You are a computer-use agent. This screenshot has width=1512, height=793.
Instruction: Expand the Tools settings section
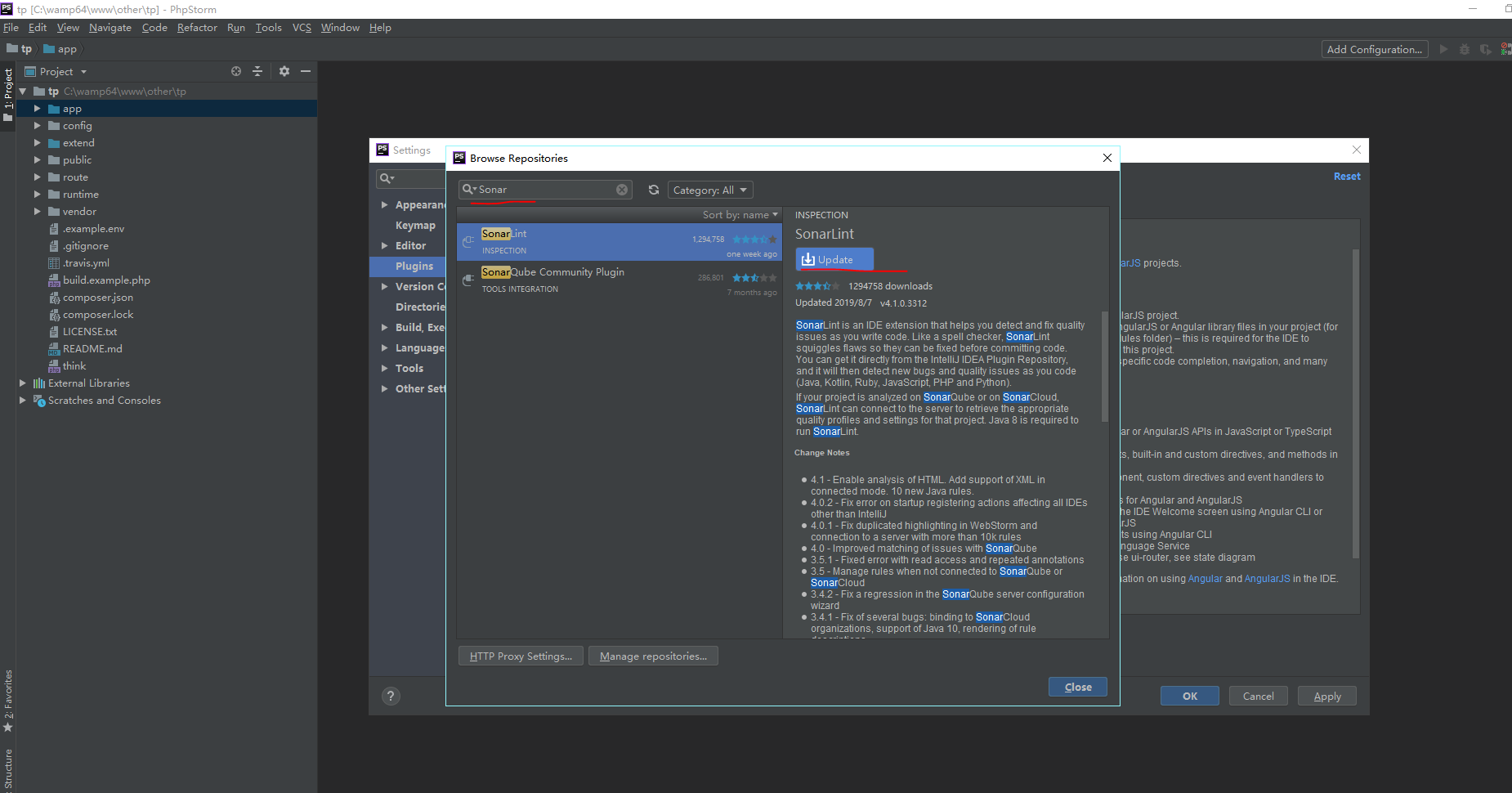point(384,369)
